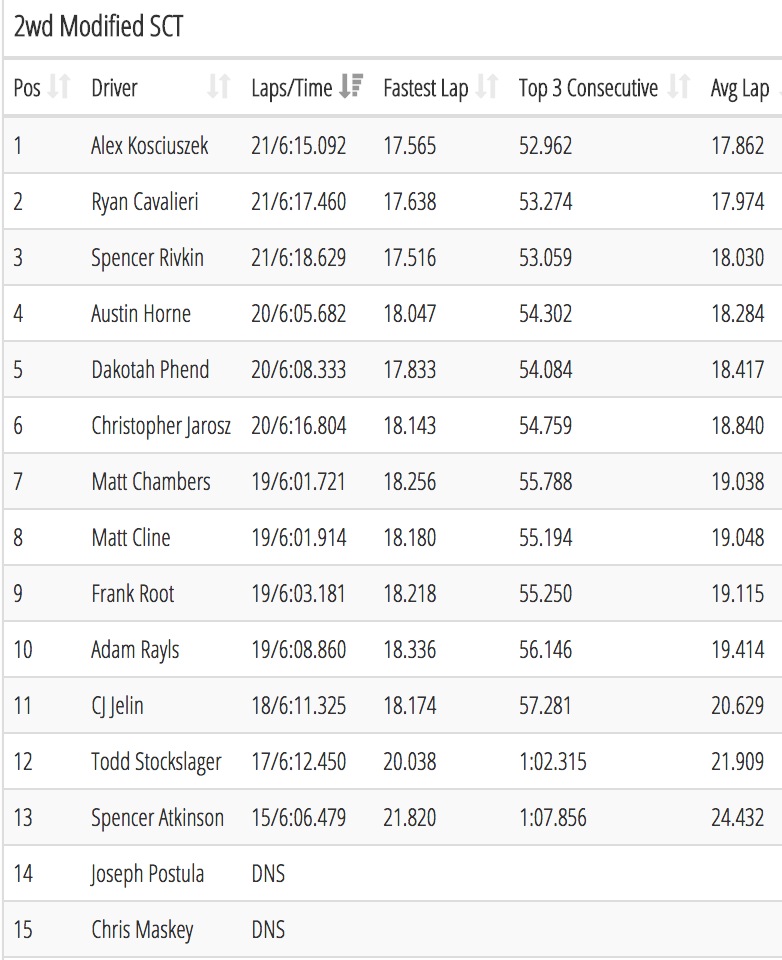Click the 2wd Modified SCT title
The image size is (782, 960).
pos(98,26)
